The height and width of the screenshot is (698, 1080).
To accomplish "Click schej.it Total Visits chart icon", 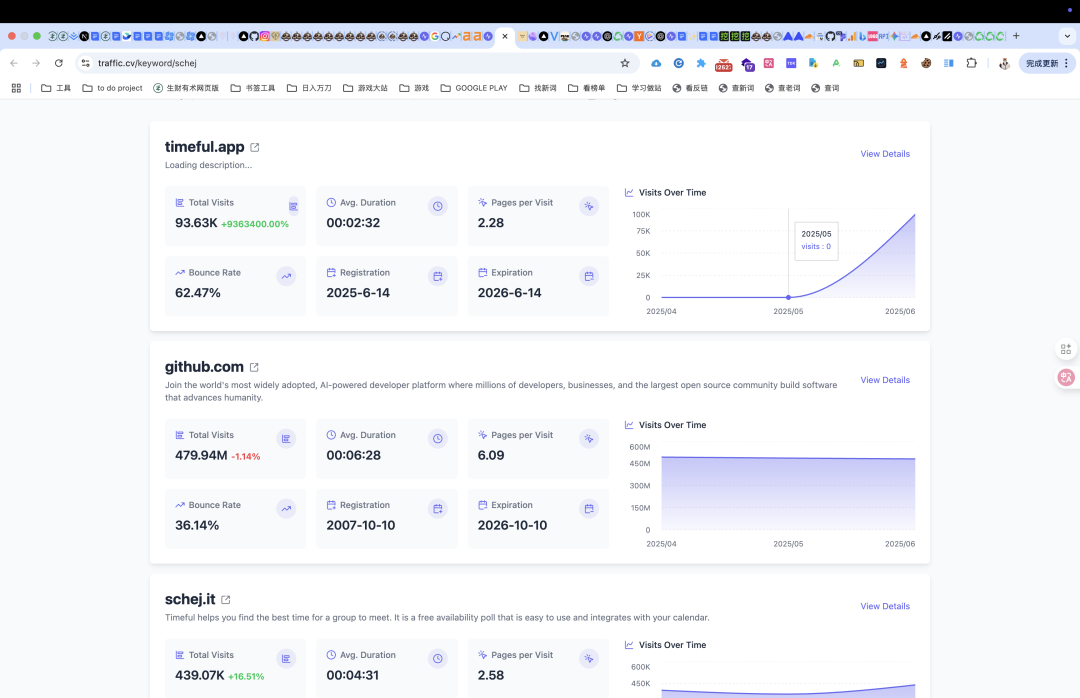I will (286, 659).
